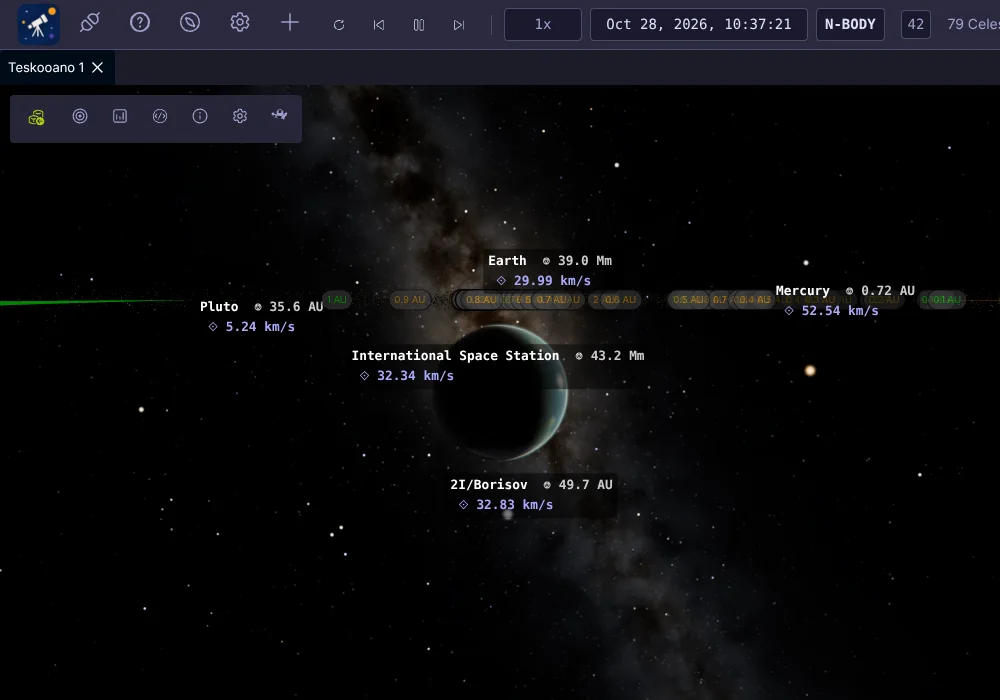
Task: Click the 1 AU green distance marker
Action: (337, 300)
